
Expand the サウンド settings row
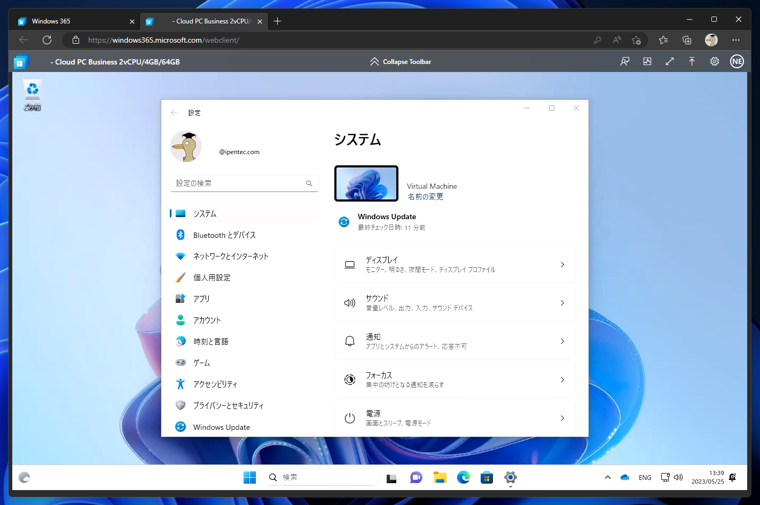455,303
